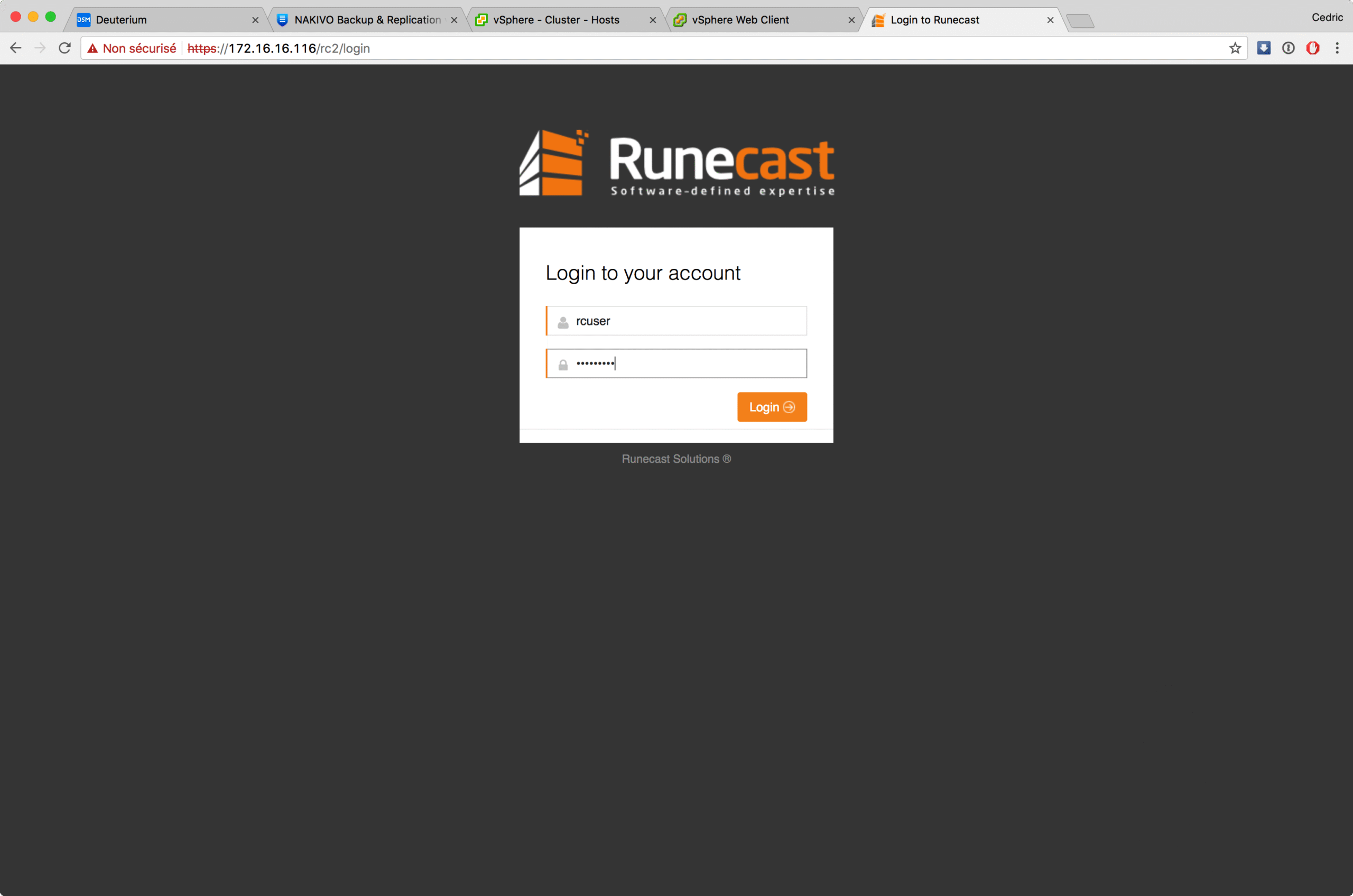The image size is (1353, 896).
Task: Open Chrome three-dot menu
Action: tap(1337, 48)
